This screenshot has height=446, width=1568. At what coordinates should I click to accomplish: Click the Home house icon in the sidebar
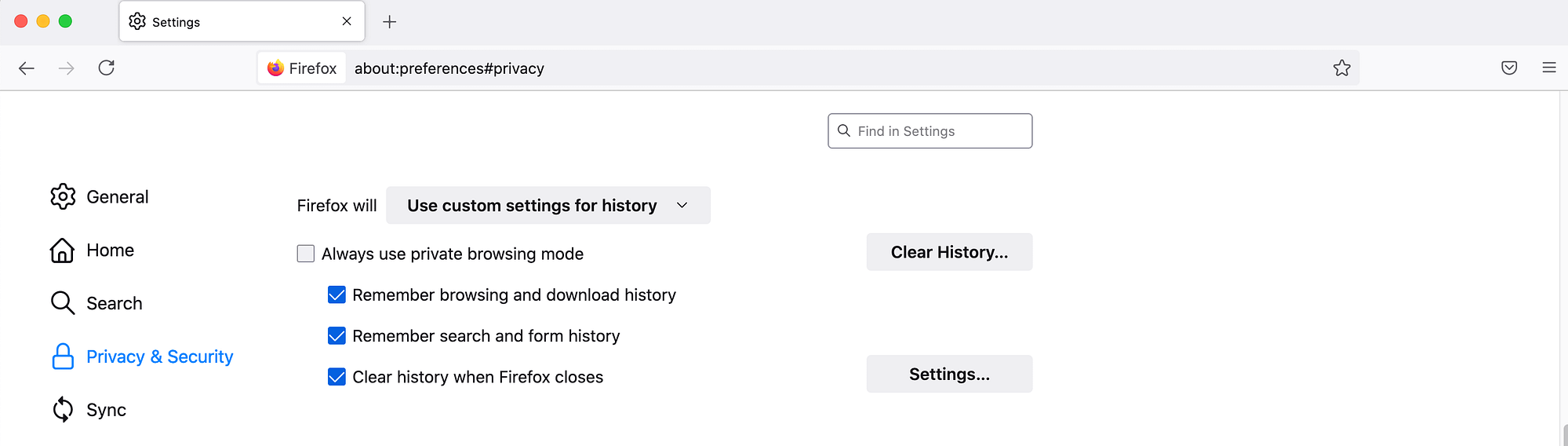pyautogui.click(x=62, y=250)
